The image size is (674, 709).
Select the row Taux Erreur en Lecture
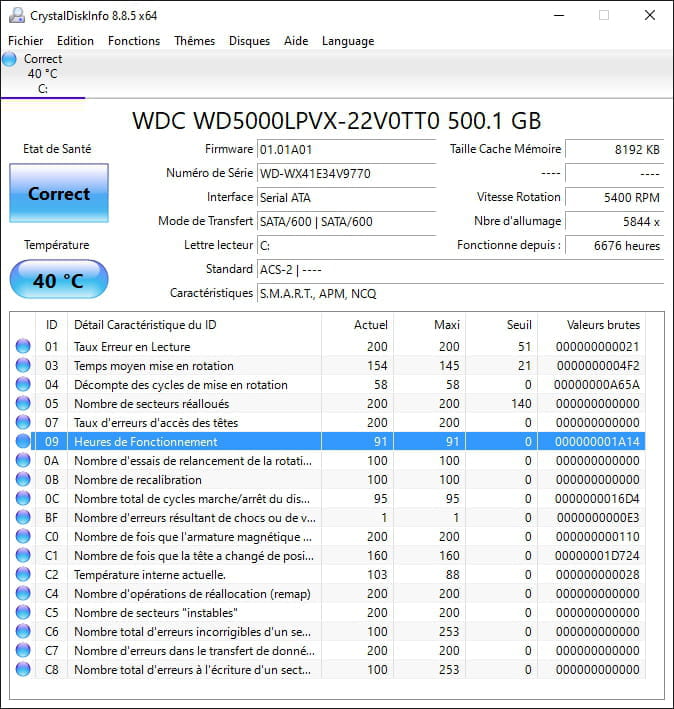(x=328, y=346)
